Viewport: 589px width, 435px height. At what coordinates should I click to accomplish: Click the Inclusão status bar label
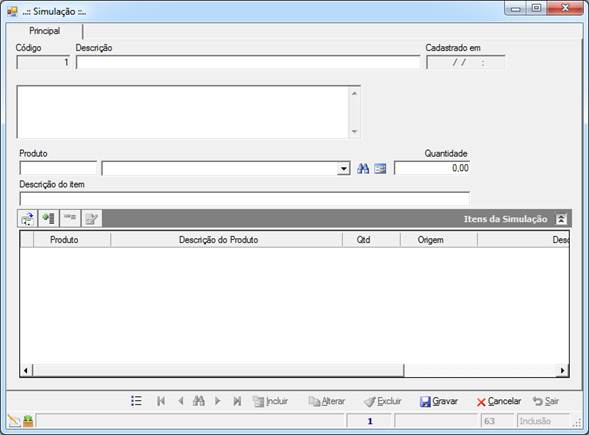tap(535, 421)
